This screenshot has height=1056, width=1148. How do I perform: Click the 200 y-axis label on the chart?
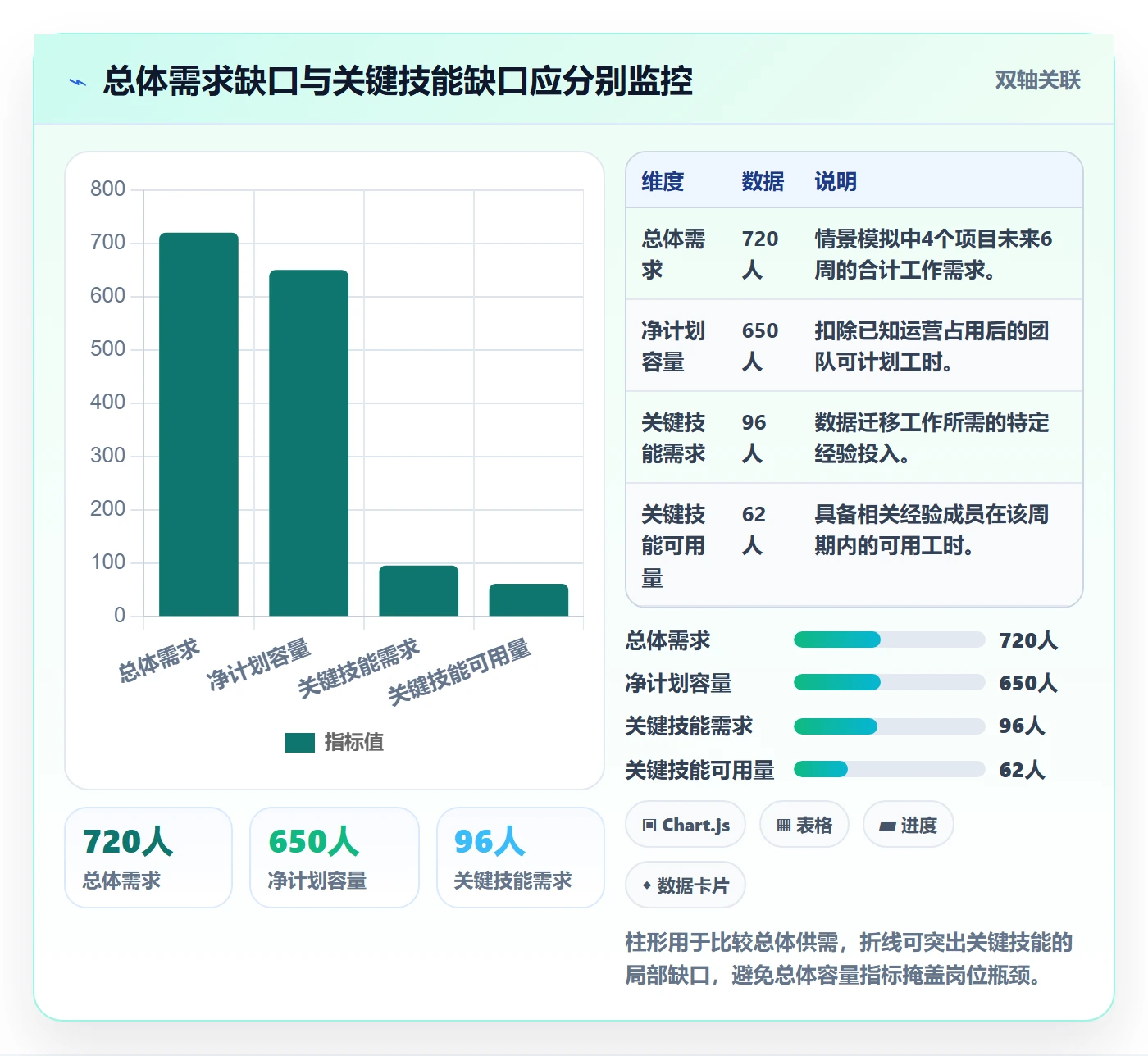pyautogui.click(x=107, y=509)
